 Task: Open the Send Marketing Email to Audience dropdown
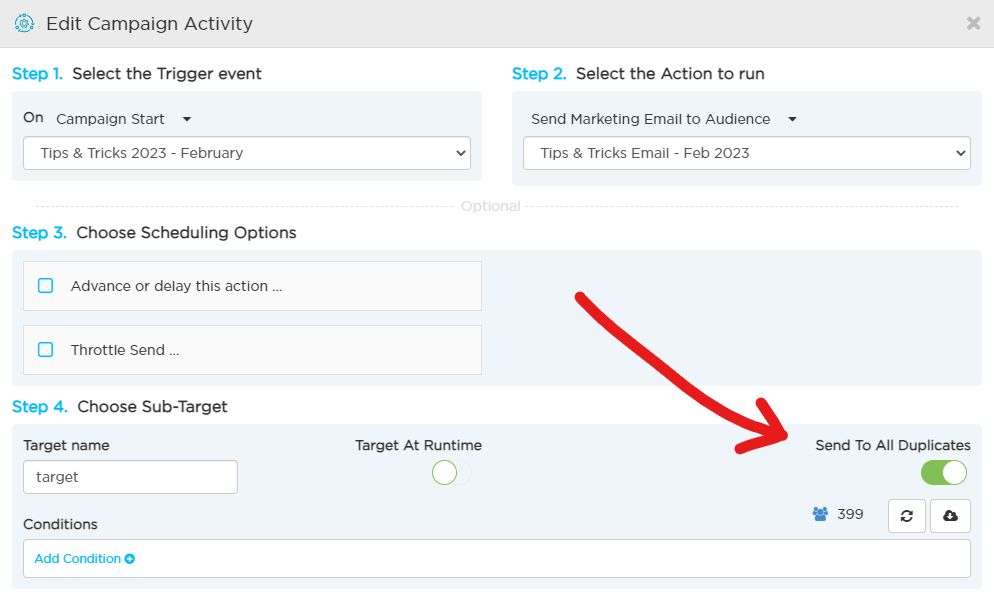(664, 119)
